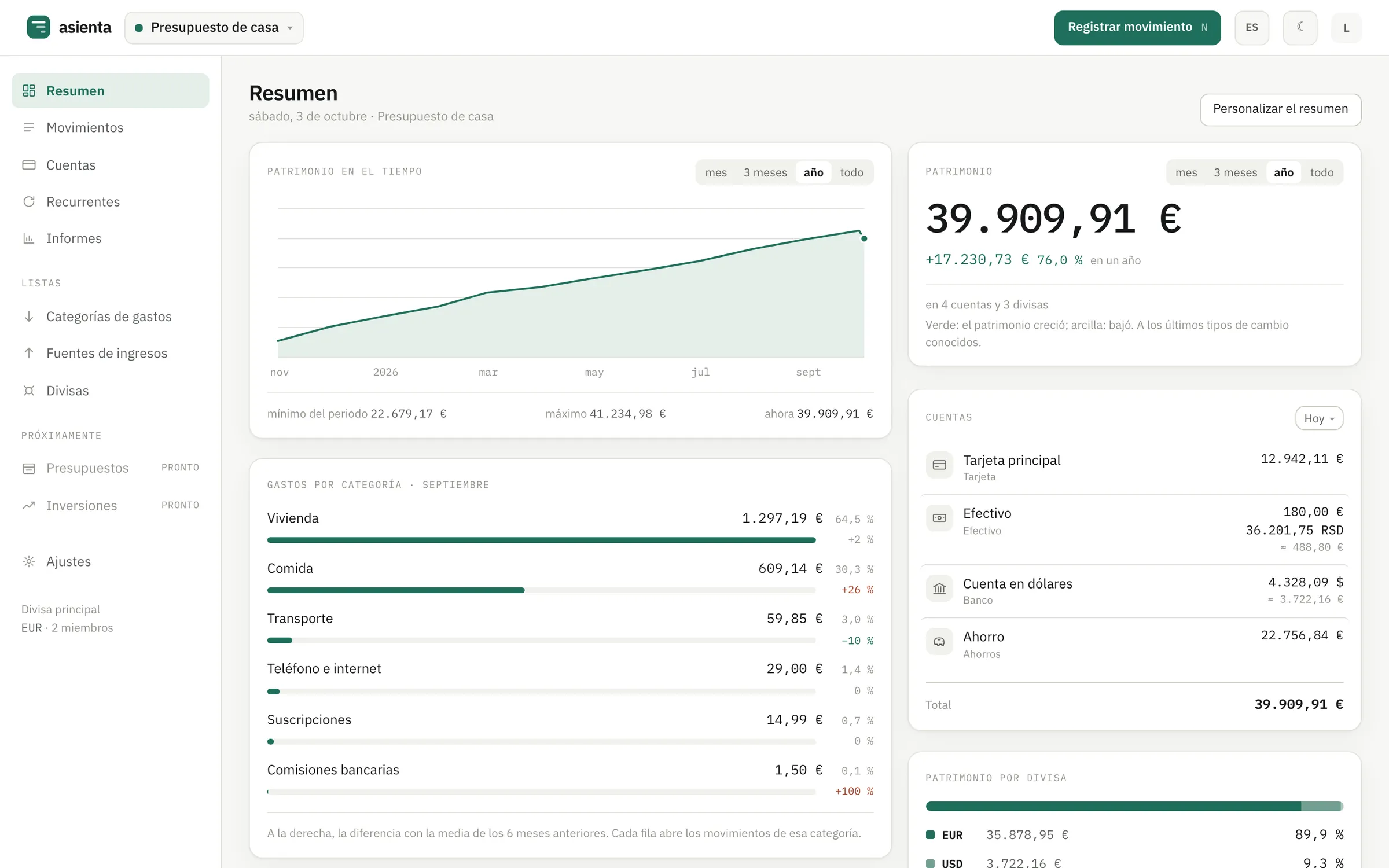Click the Ahorro piggy bank icon
Screen dimensions: 1389x868
(939, 642)
